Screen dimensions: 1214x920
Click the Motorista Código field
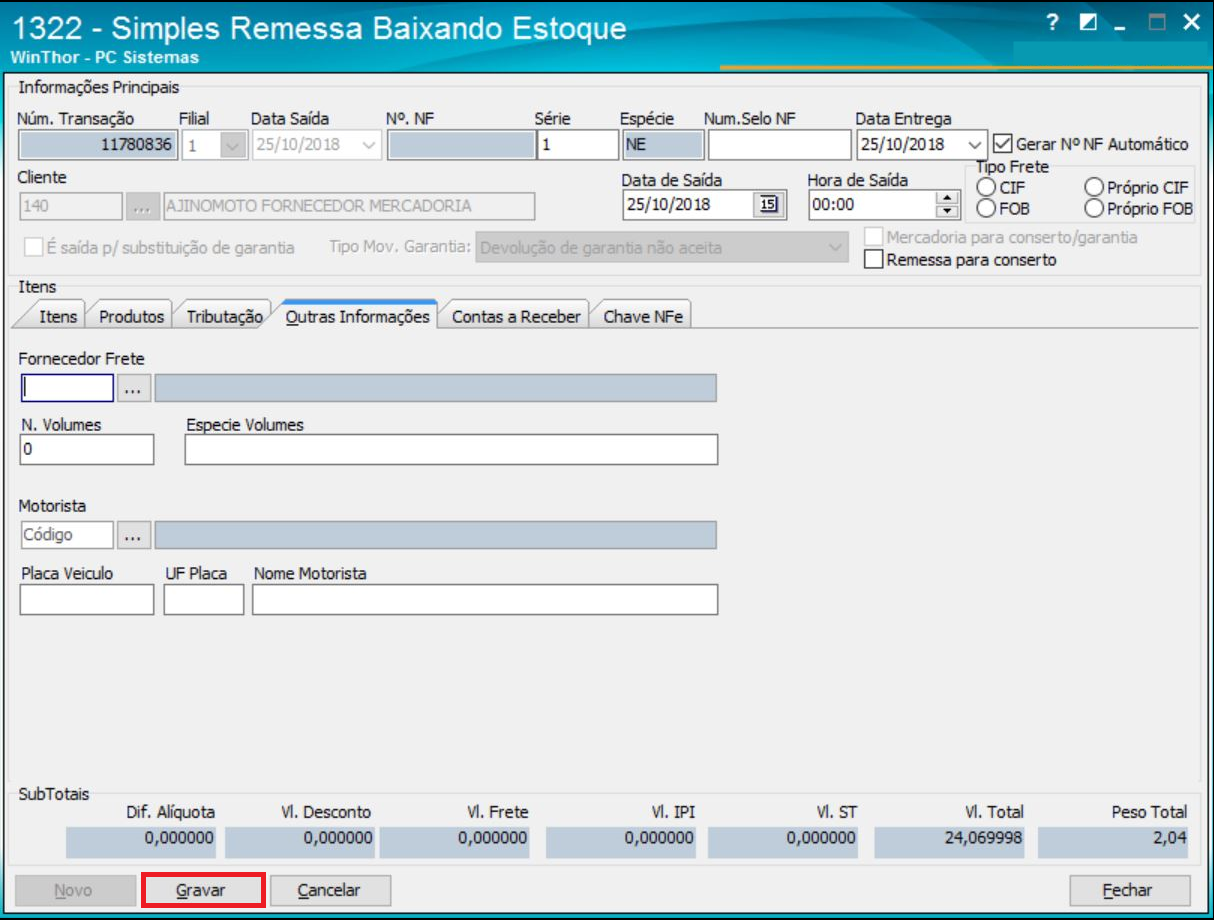[x=67, y=535]
